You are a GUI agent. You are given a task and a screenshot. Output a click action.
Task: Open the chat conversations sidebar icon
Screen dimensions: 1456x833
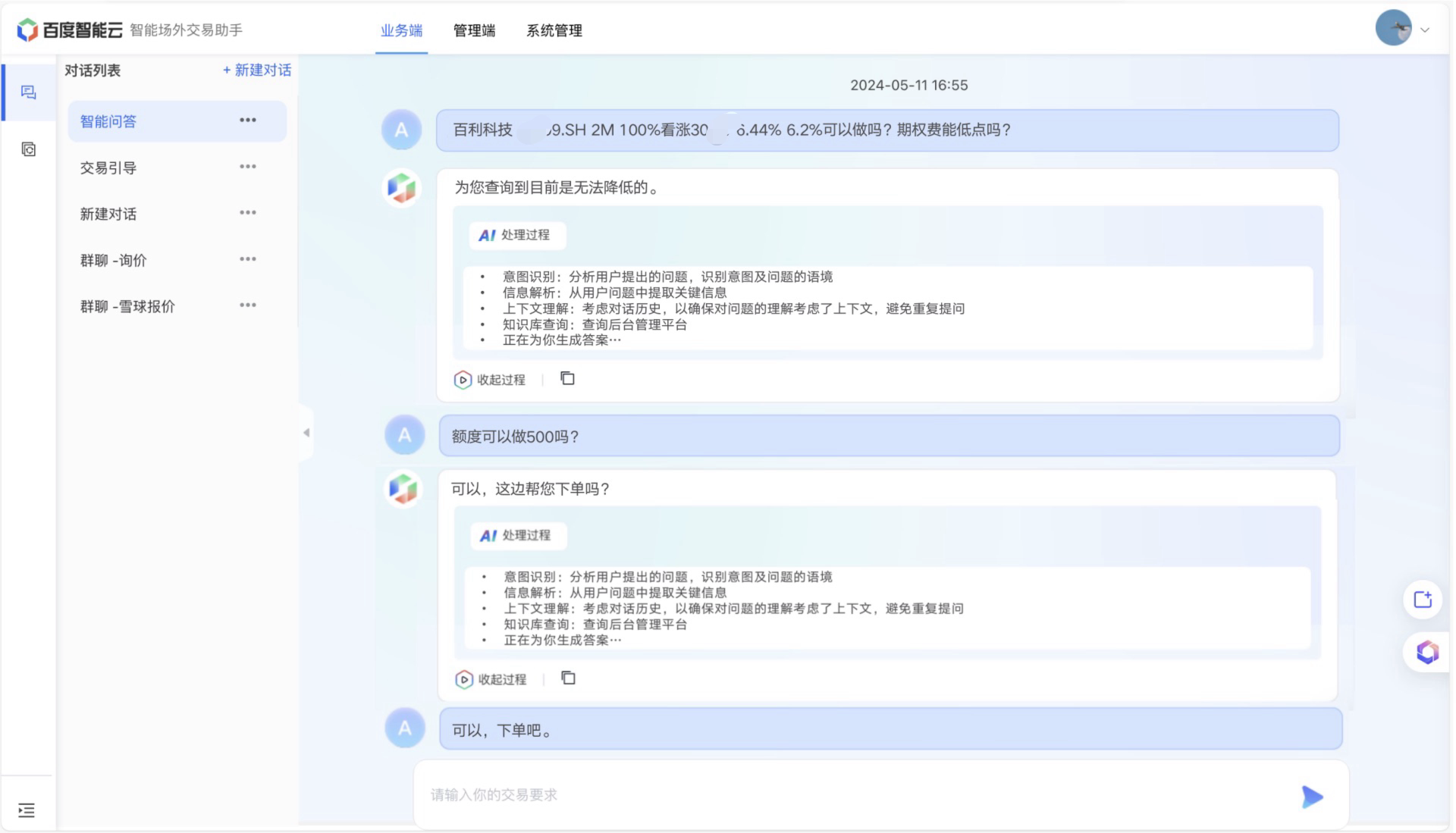(28, 92)
